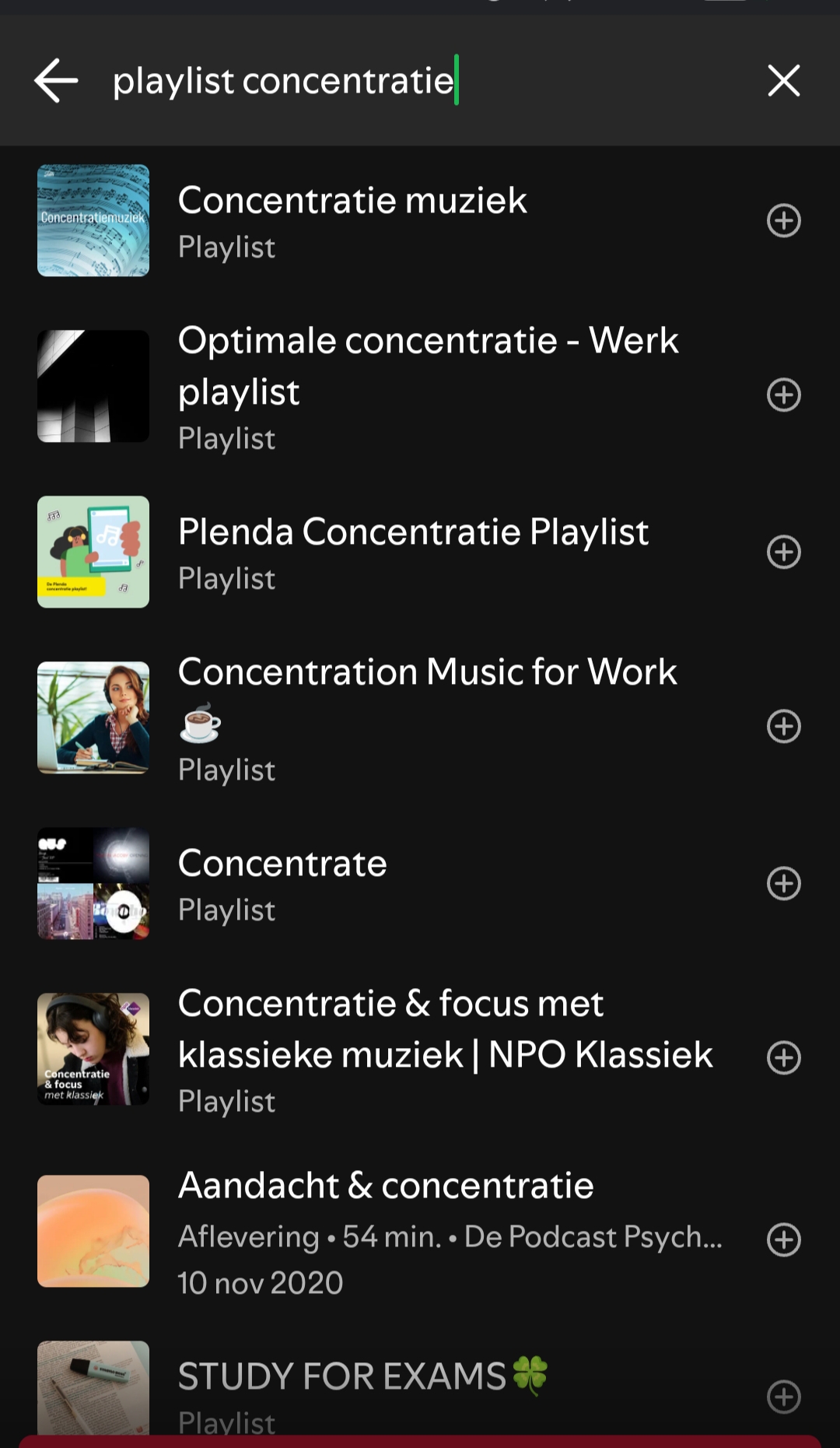Add Plenda Concentratie Playlist to library

783,552
